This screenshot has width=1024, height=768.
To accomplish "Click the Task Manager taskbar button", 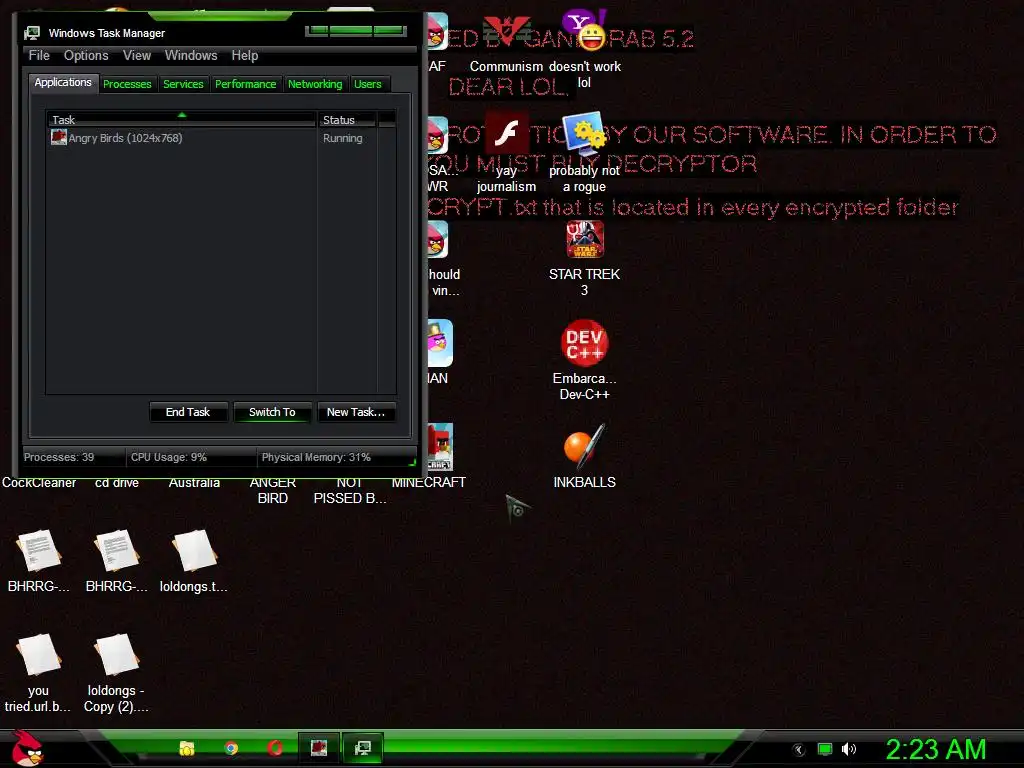I will point(362,748).
